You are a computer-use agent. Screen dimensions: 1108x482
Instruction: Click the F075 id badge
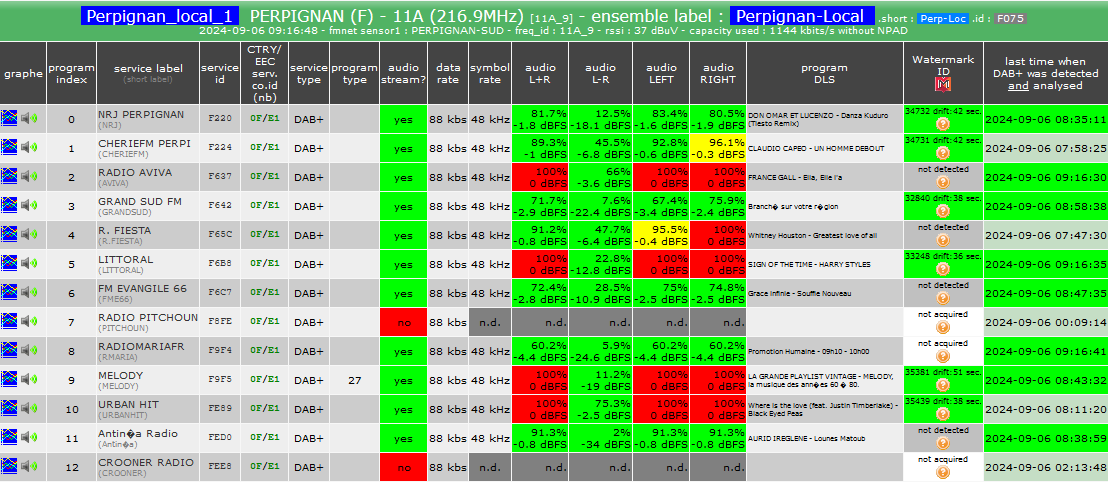(1010, 19)
